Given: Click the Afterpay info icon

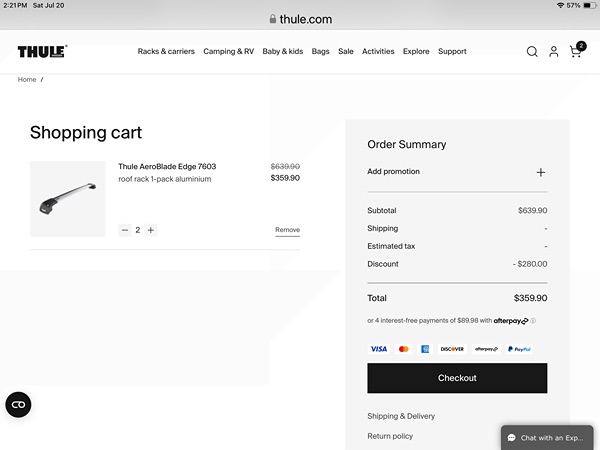Looking at the screenshot, I should (x=534, y=321).
